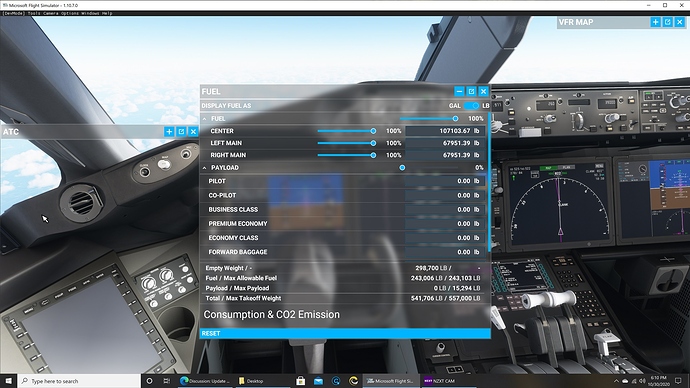The width and height of the screenshot is (690, 388).
Task: Click the RESET button in fuel panel
Action: 345,333
